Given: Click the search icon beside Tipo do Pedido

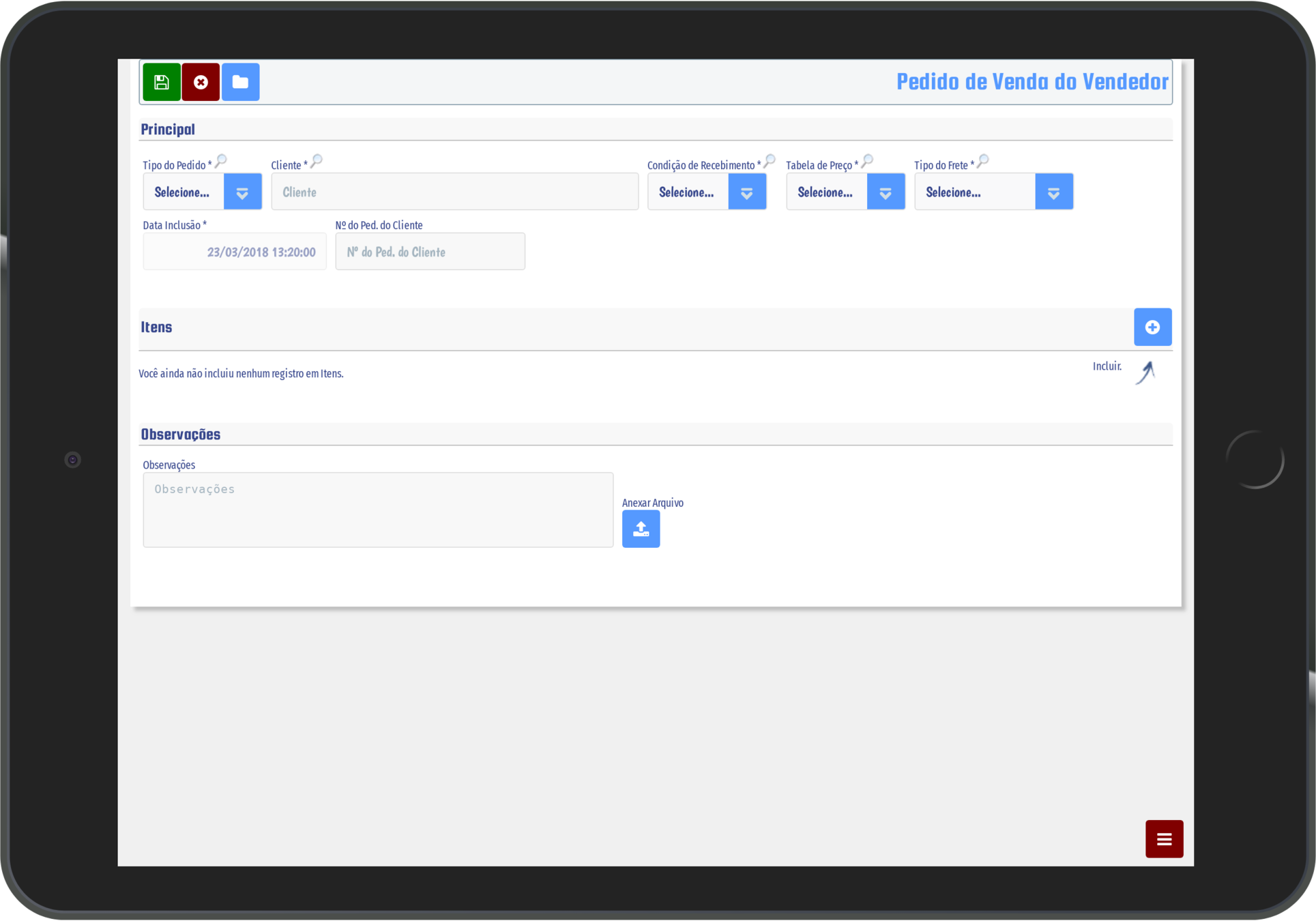Looking at the screenshot, I should click(x=221, y=162).
